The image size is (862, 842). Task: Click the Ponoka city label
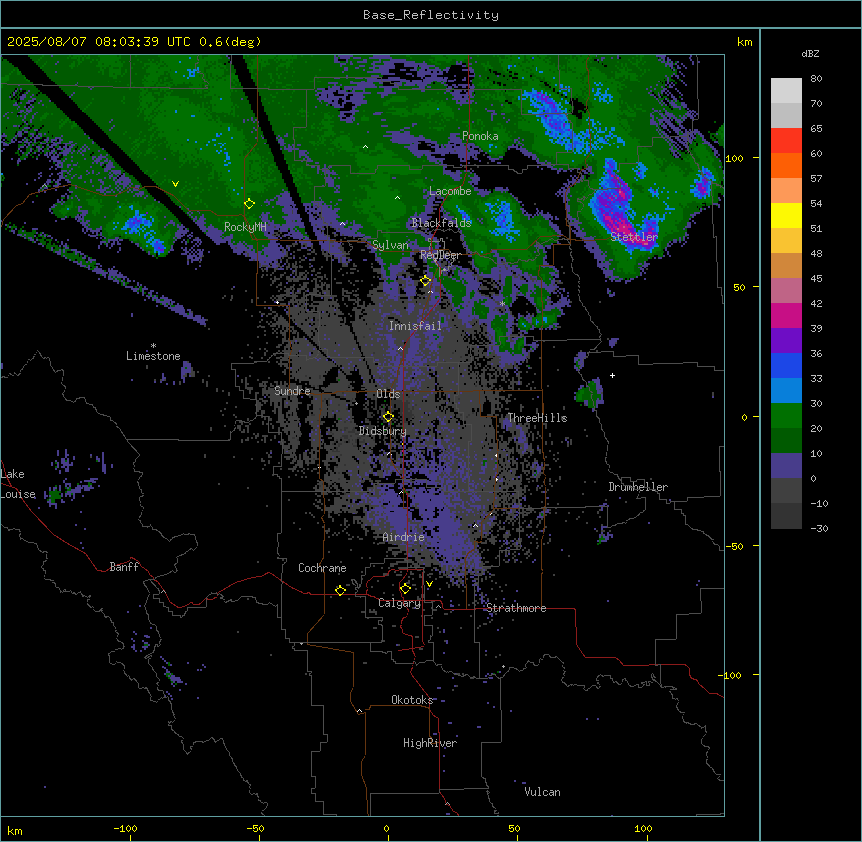(480, 136)
